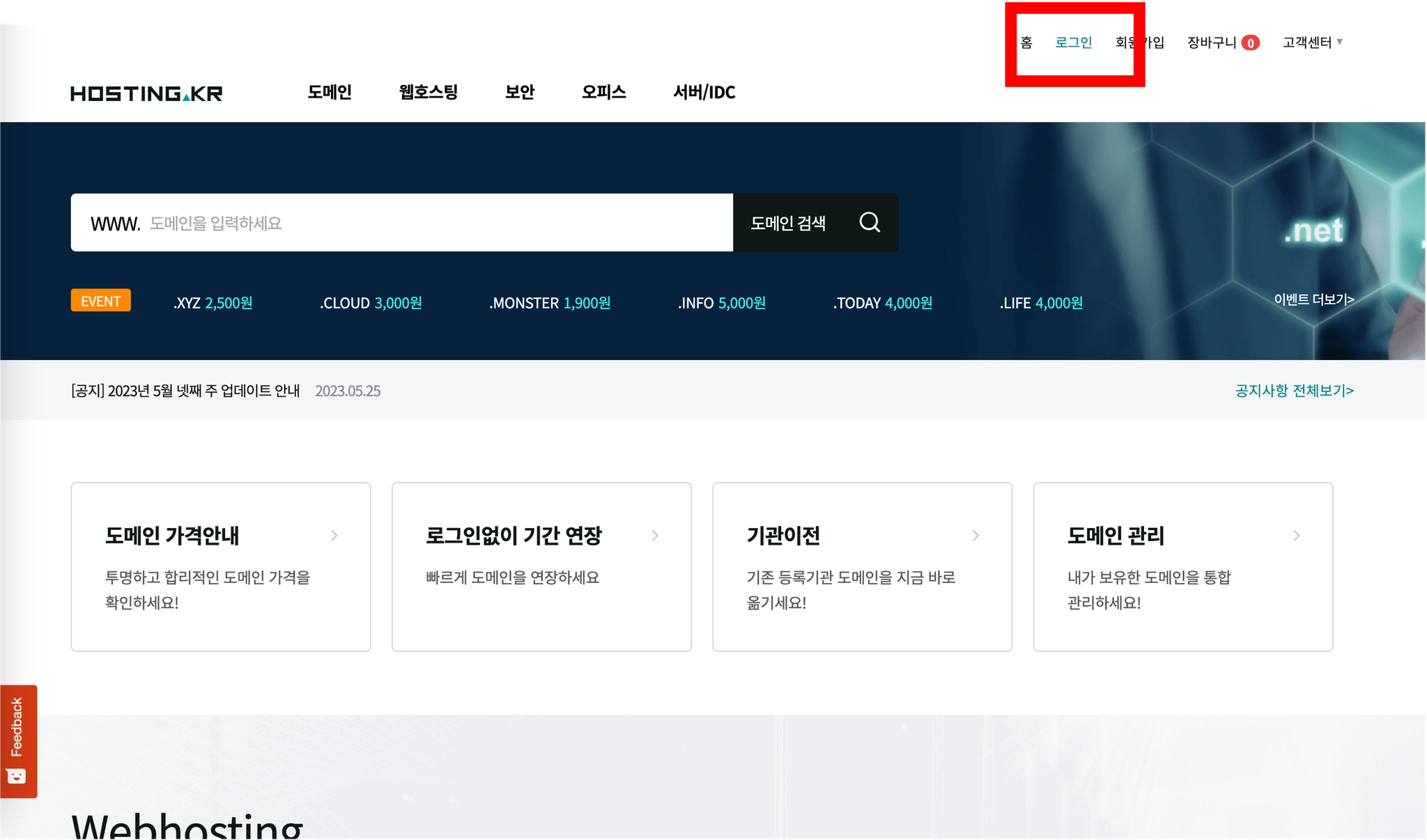Open the 도메인 main menu
This screenshot has height=840, width=1427.
pos(330,92)
